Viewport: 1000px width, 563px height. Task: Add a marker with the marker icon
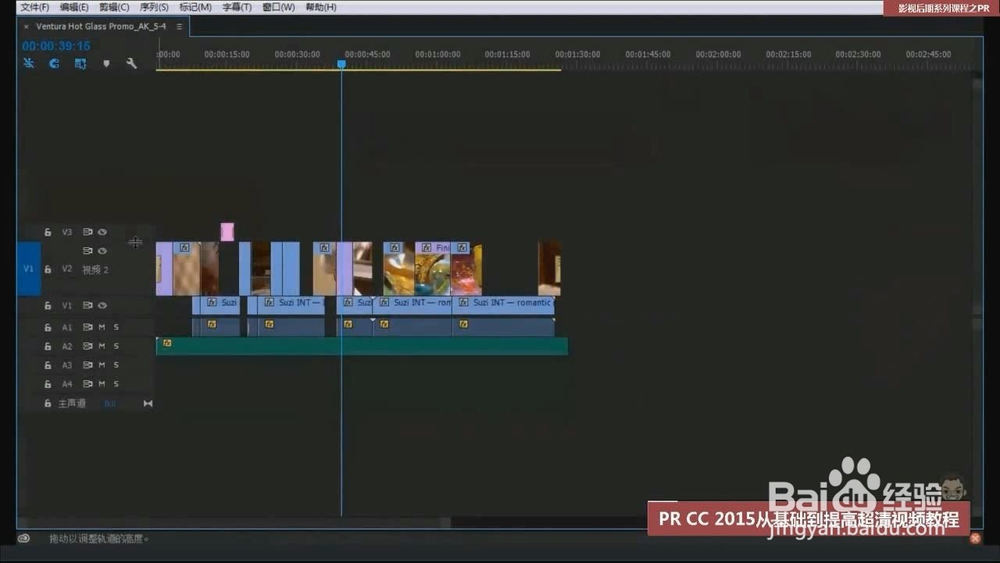pyautogui.click(x=107, y=63)
